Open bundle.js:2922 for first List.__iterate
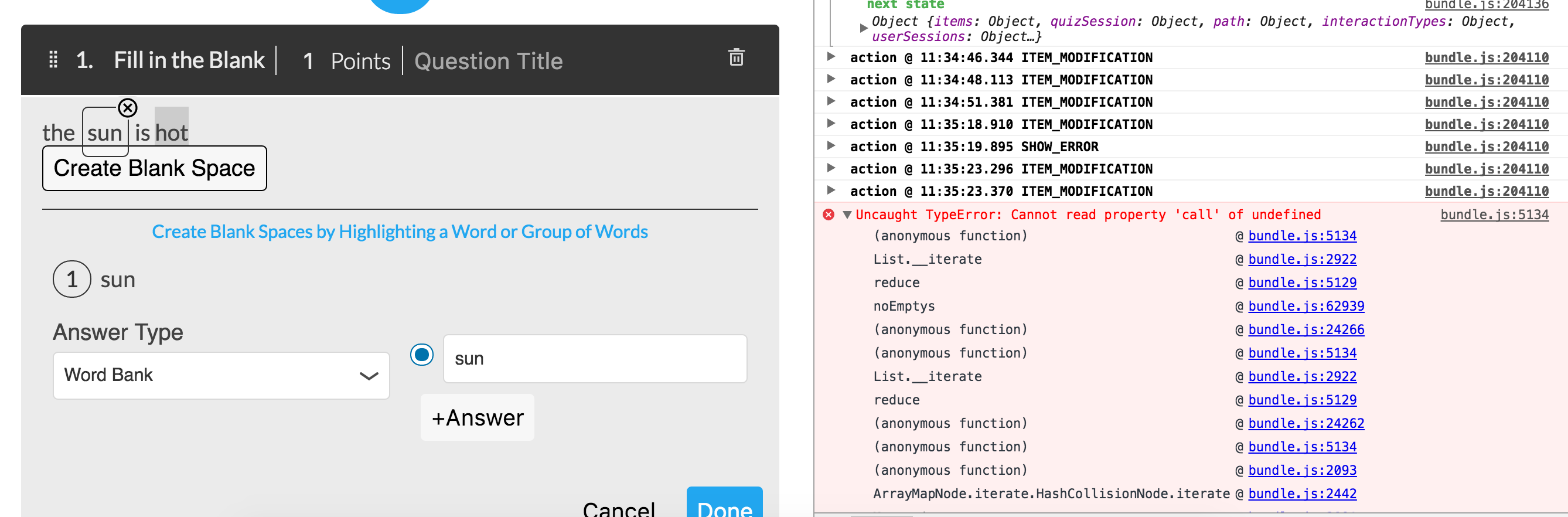This screenshot has height=517, width=1568. 1302,260
